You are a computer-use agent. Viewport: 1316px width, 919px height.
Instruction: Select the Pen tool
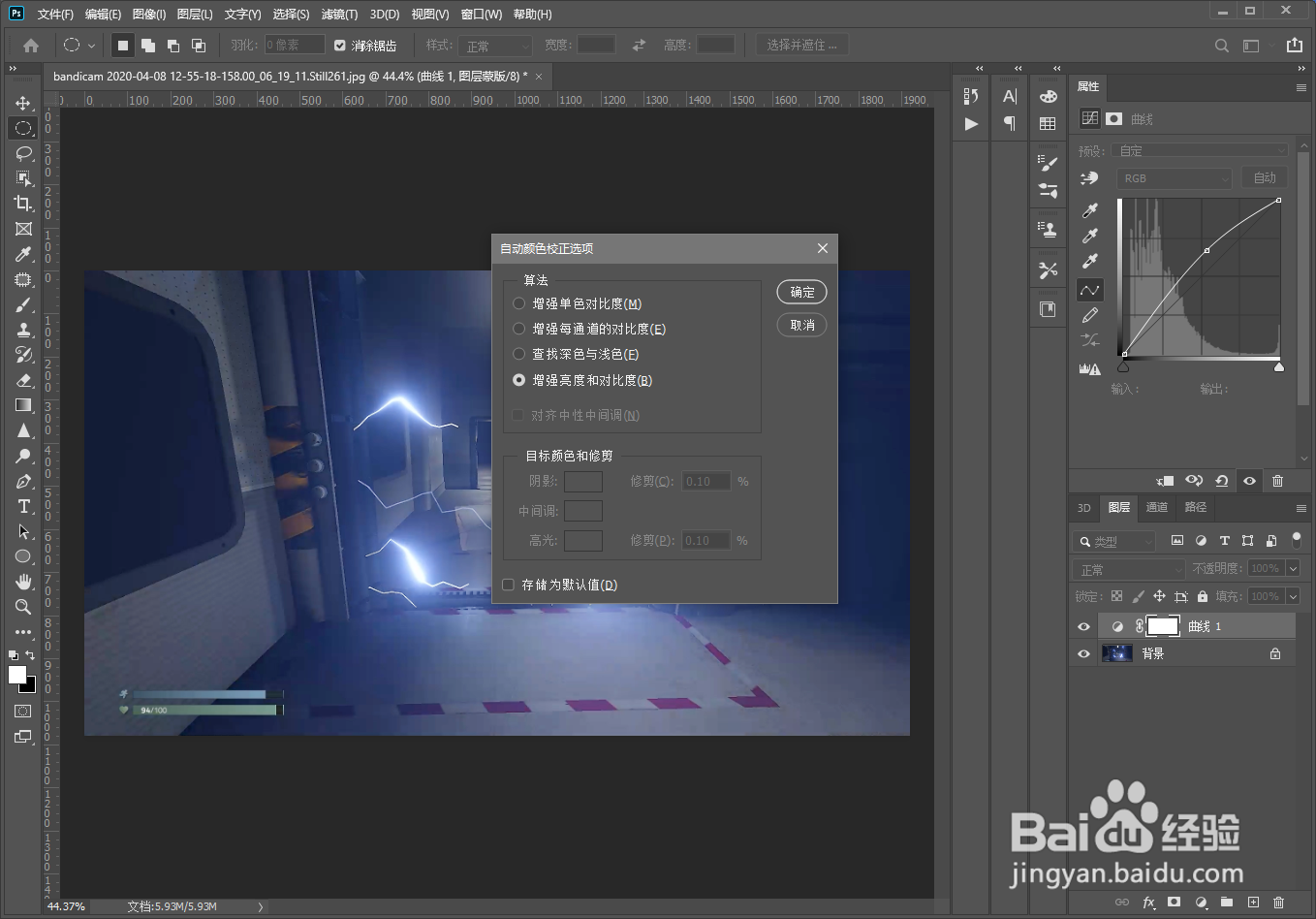(x=23, y=481)
